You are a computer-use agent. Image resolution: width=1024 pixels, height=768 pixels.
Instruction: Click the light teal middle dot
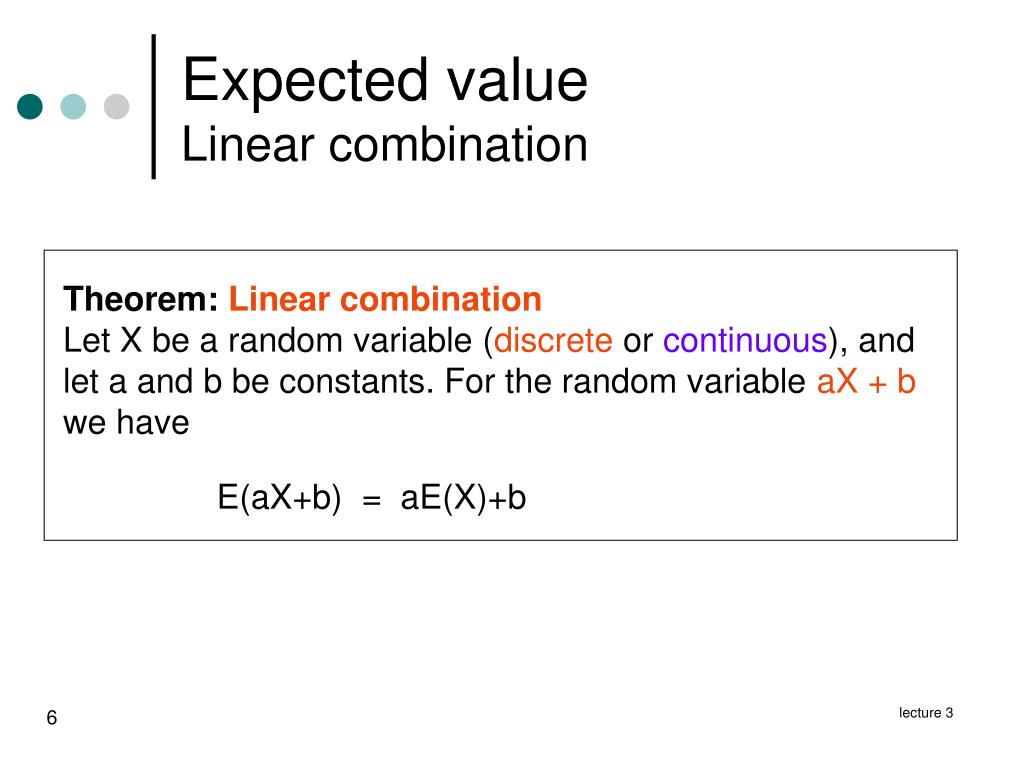click(74, 107)
